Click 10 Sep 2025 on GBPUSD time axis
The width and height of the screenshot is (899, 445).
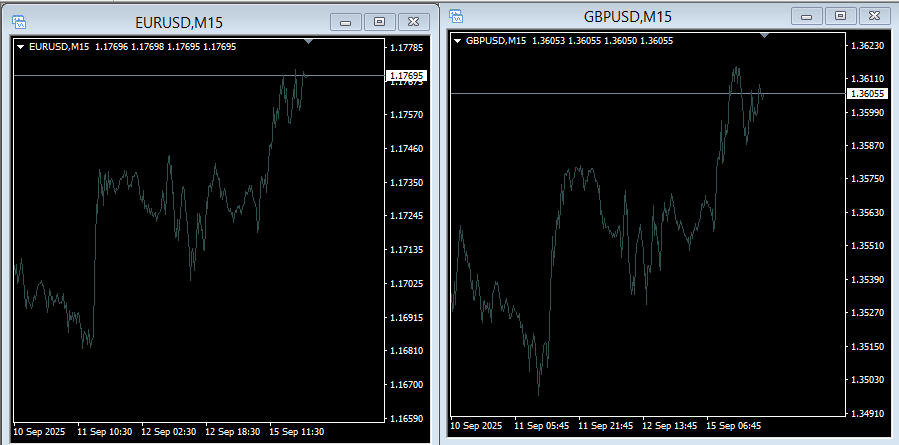point(476,426)
